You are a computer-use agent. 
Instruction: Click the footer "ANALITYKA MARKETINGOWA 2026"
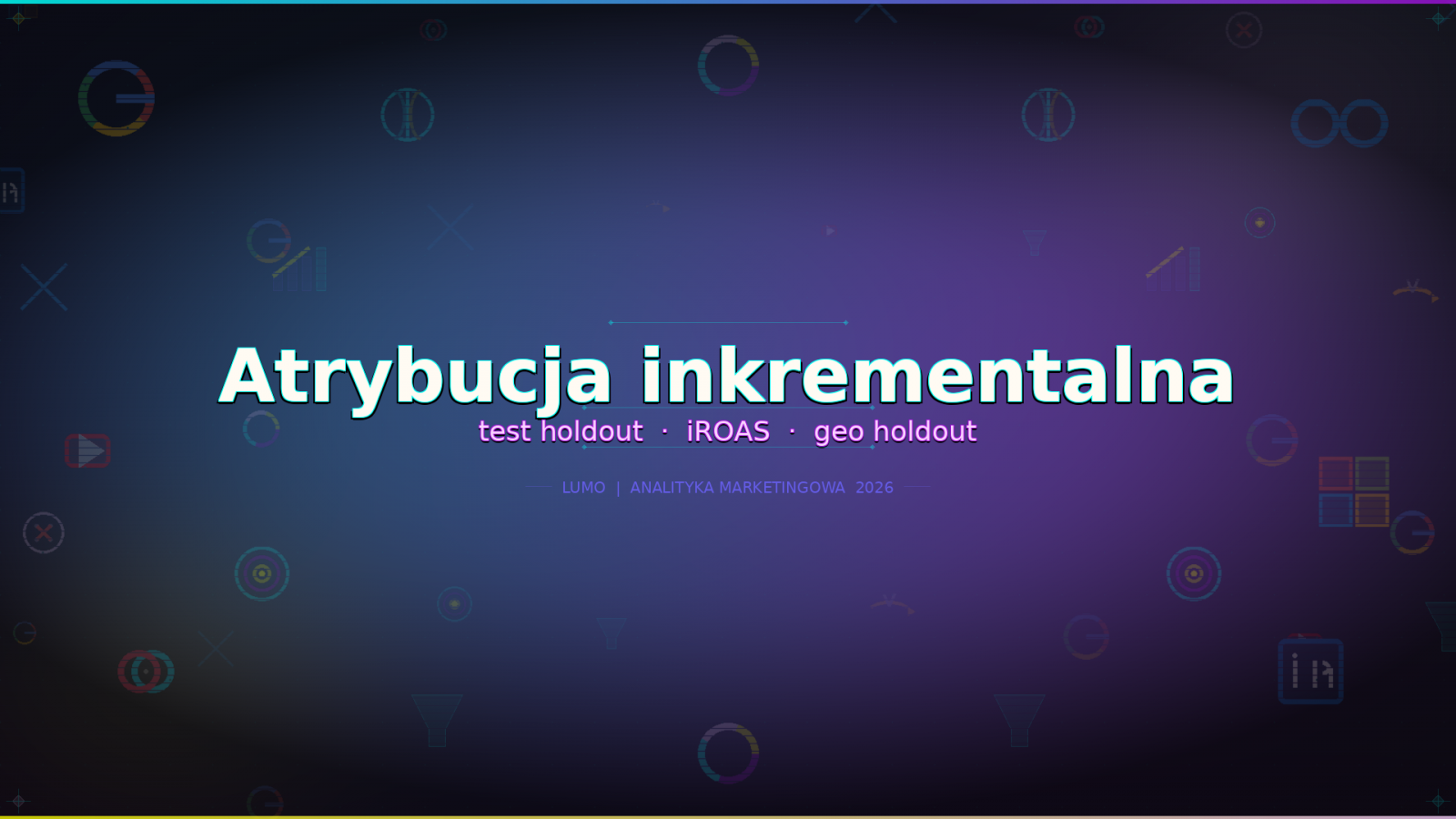[x=762, y=488]
